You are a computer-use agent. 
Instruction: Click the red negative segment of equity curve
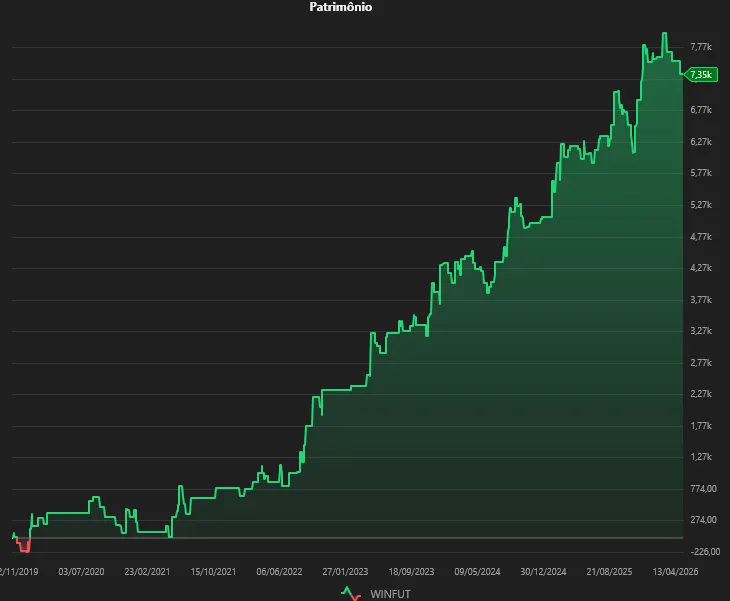(23, 548)
